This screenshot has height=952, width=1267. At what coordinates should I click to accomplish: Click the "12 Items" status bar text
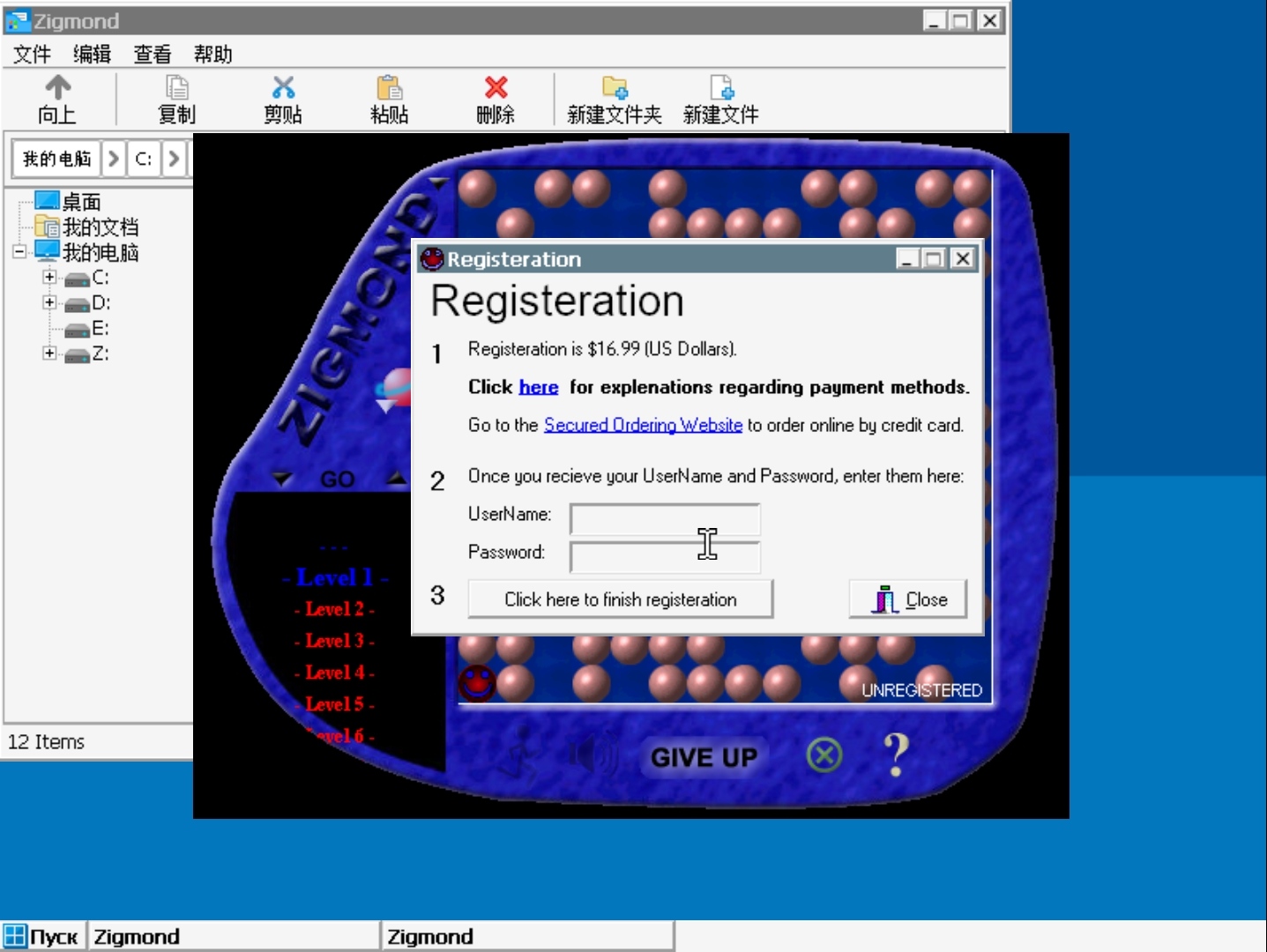(46, 742)
